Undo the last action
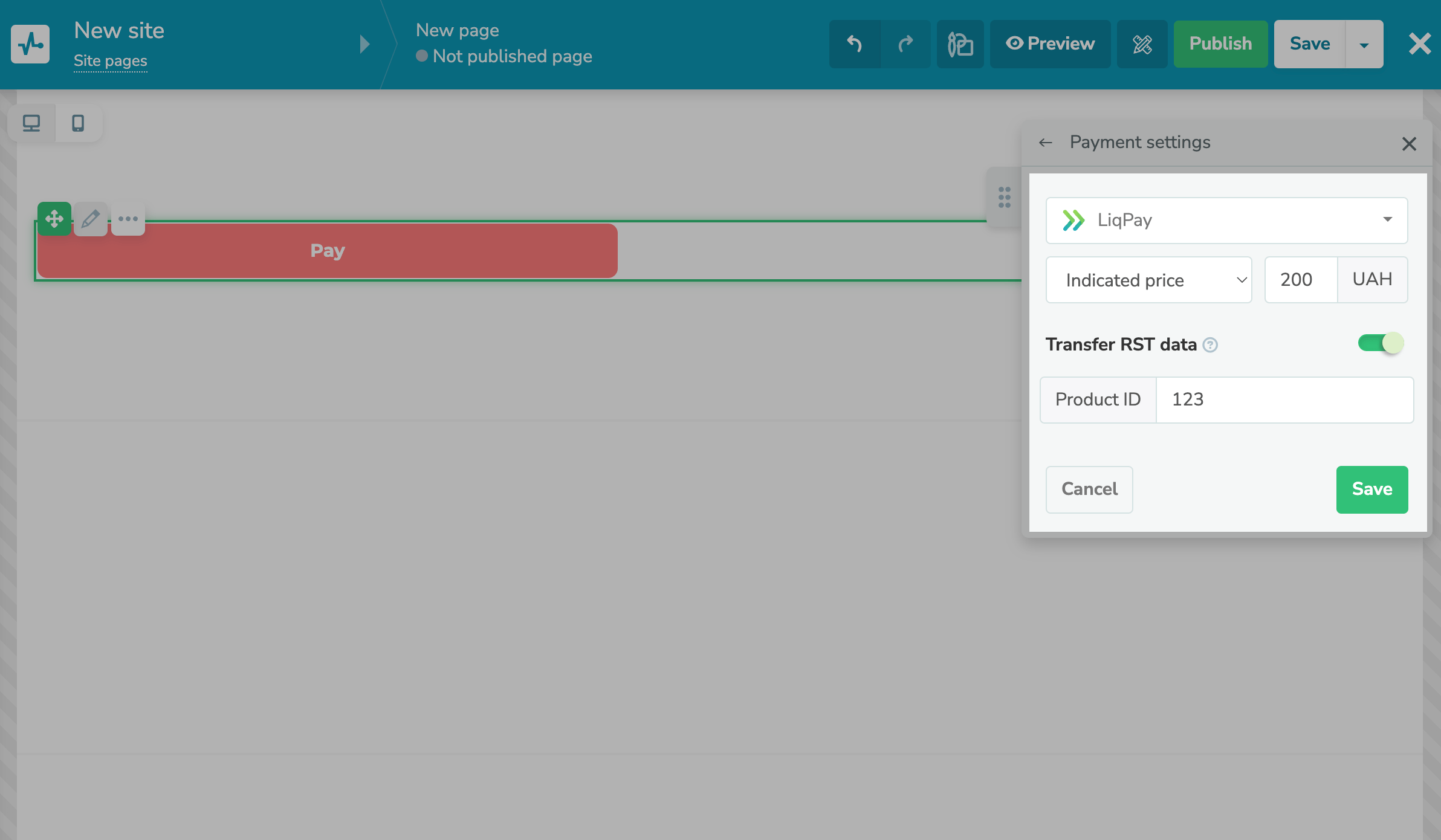The width and height of the screenshot is (1441, 840). 855,44
